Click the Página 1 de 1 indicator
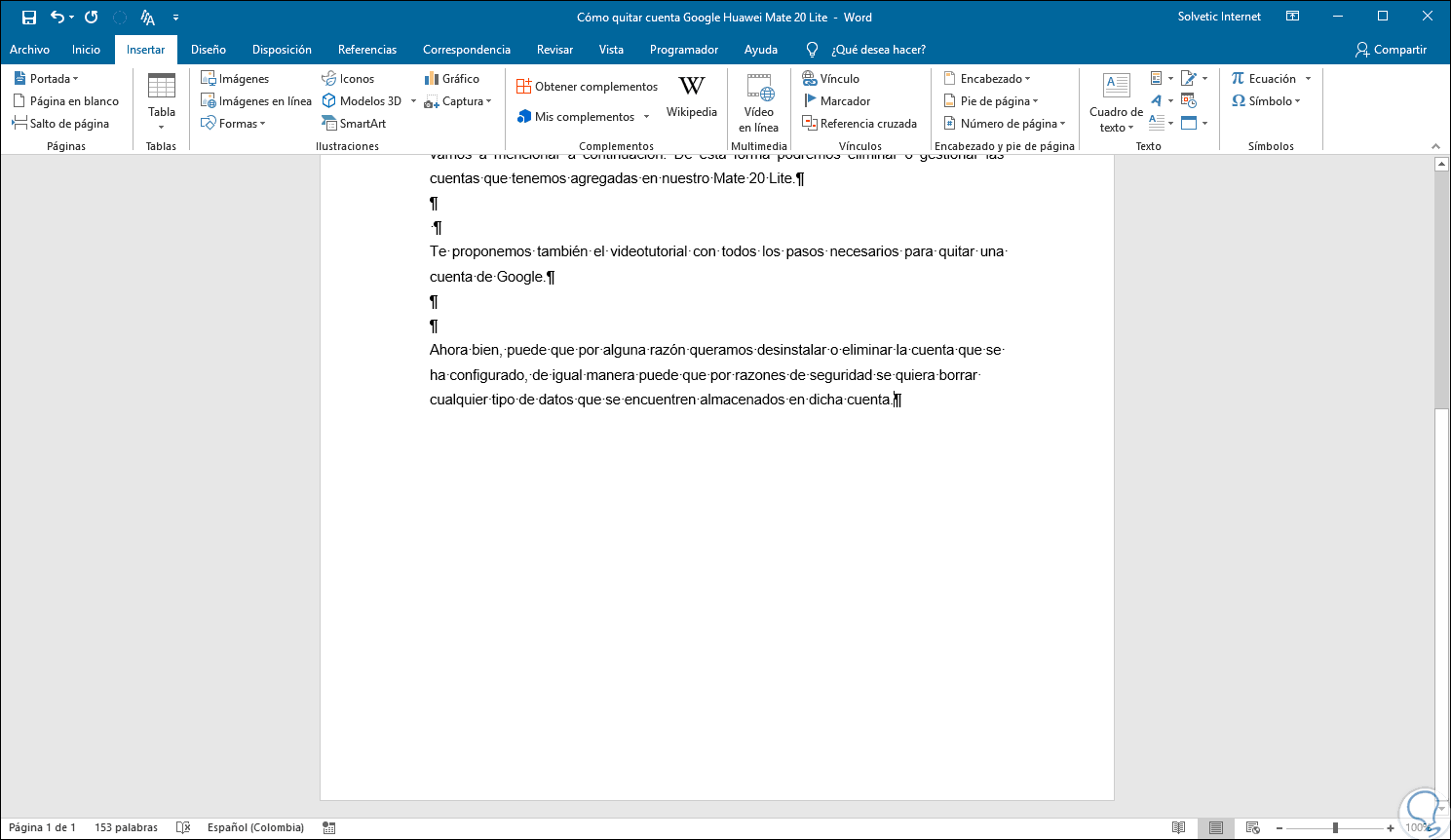The image size is (1451, 840). point(42,827)
